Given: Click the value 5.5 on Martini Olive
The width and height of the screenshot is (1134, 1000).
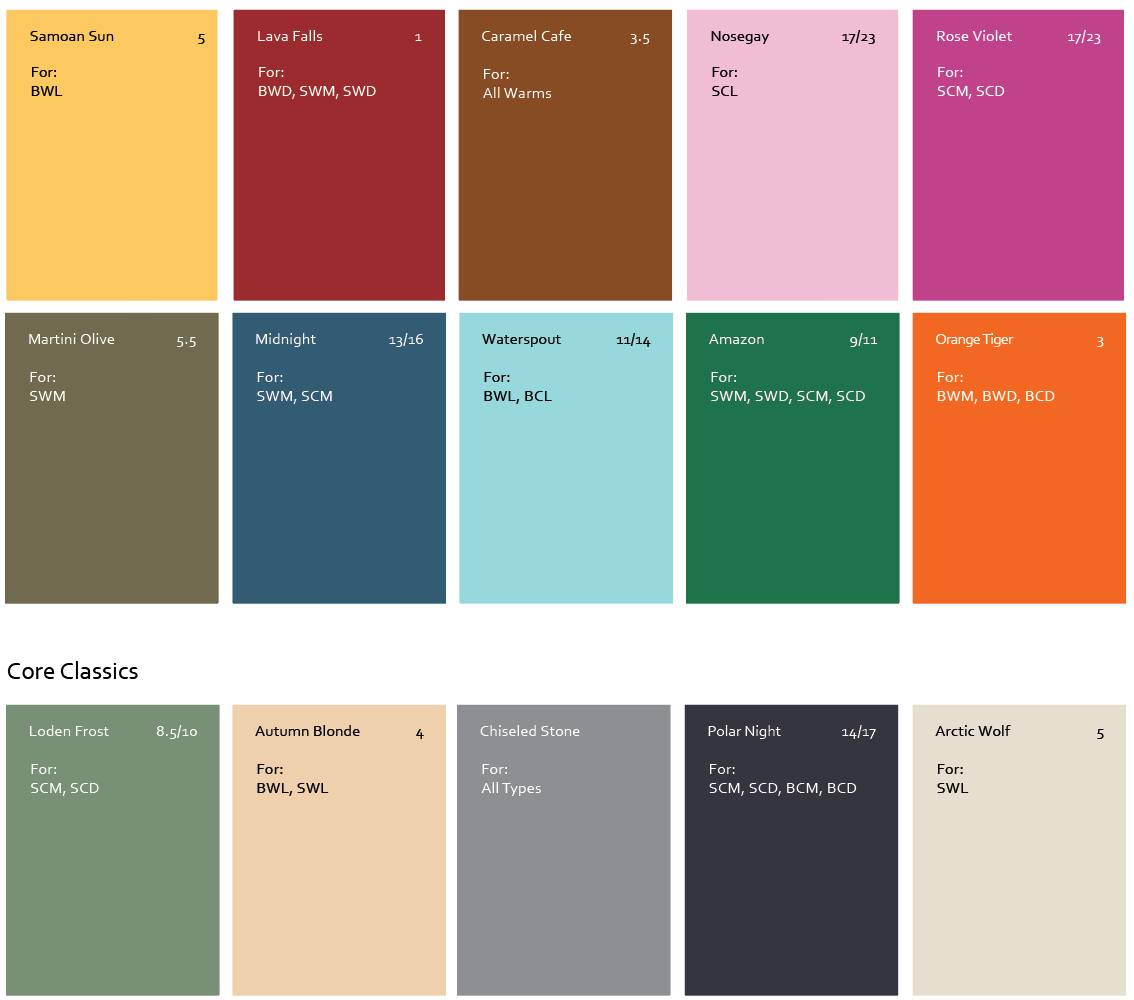Looking at the screenshot, I should click(x=187, y=341).
